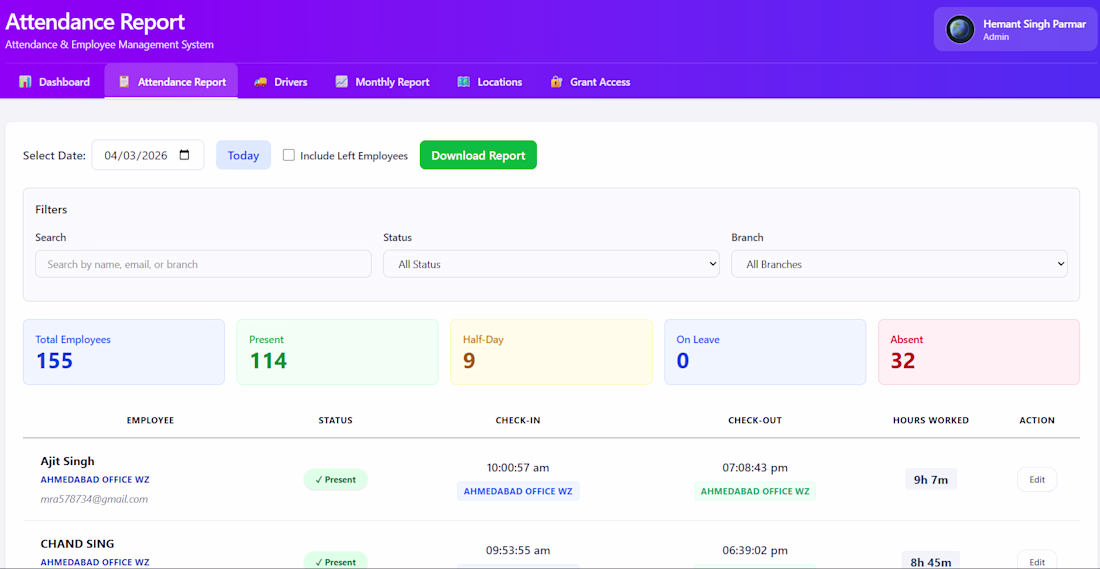Image resolution: width=1100 pixels, height=569 pixels.
Task: Click the Dashboard bar chart icon
Action: [x=25, y=82]
